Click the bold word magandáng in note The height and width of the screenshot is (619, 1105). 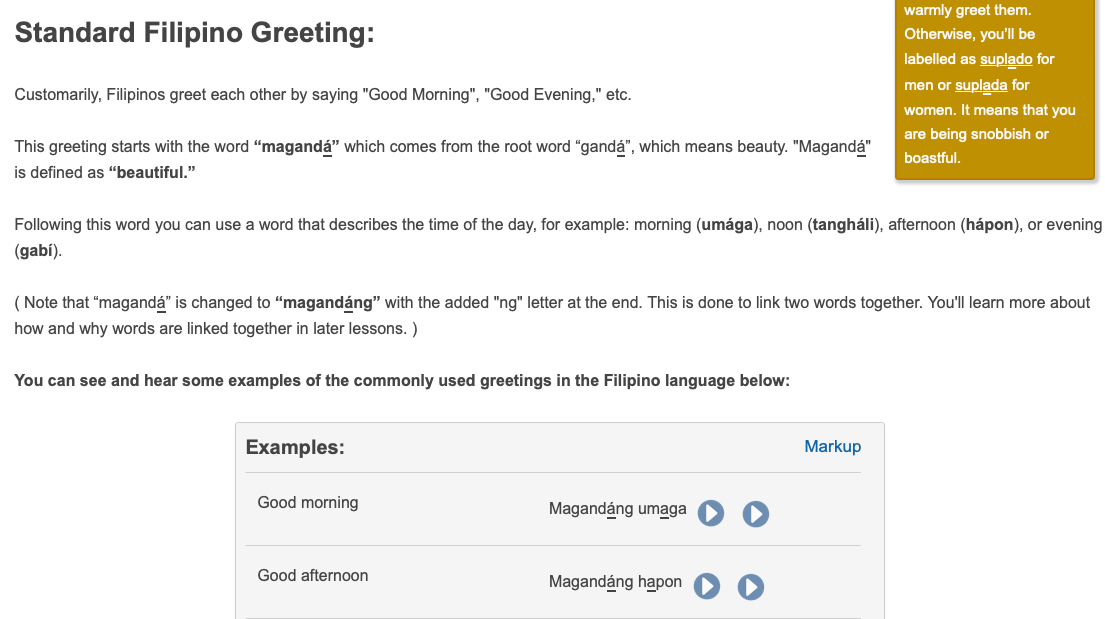point(328,302)
